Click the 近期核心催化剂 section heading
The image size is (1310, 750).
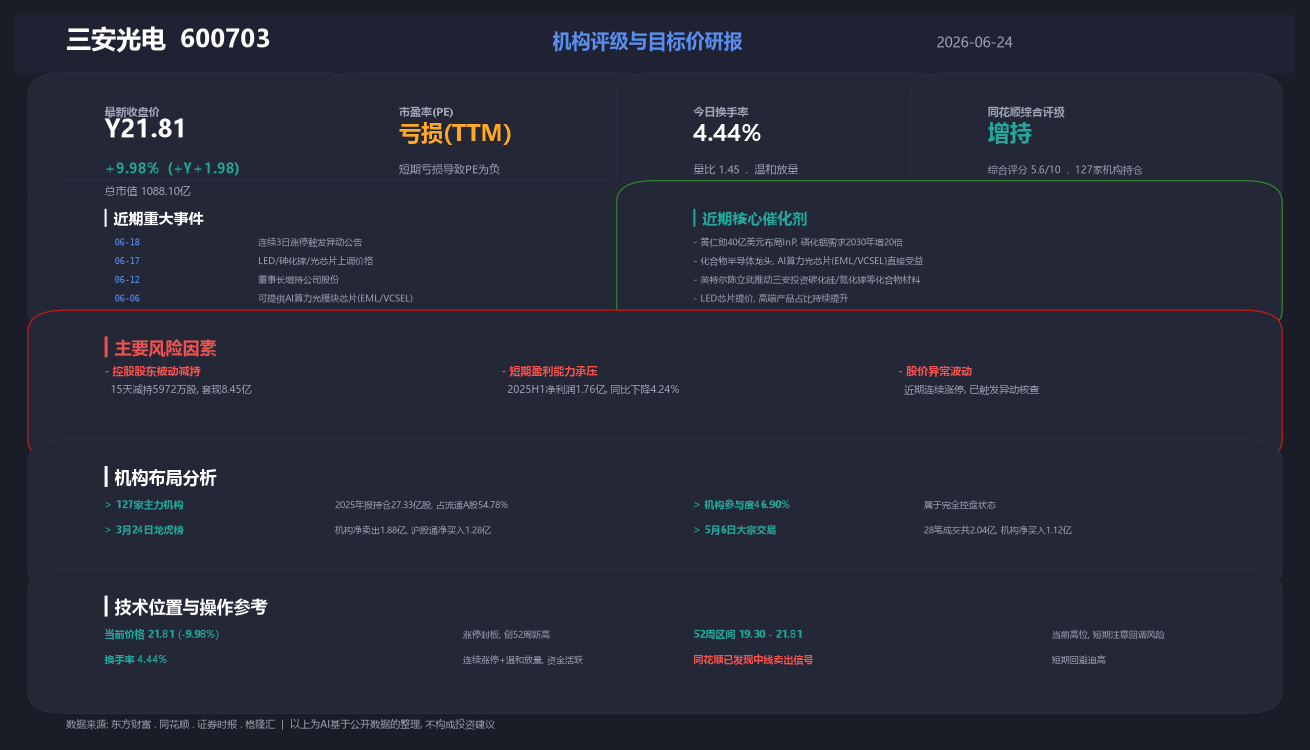click(x=754, y=218)
